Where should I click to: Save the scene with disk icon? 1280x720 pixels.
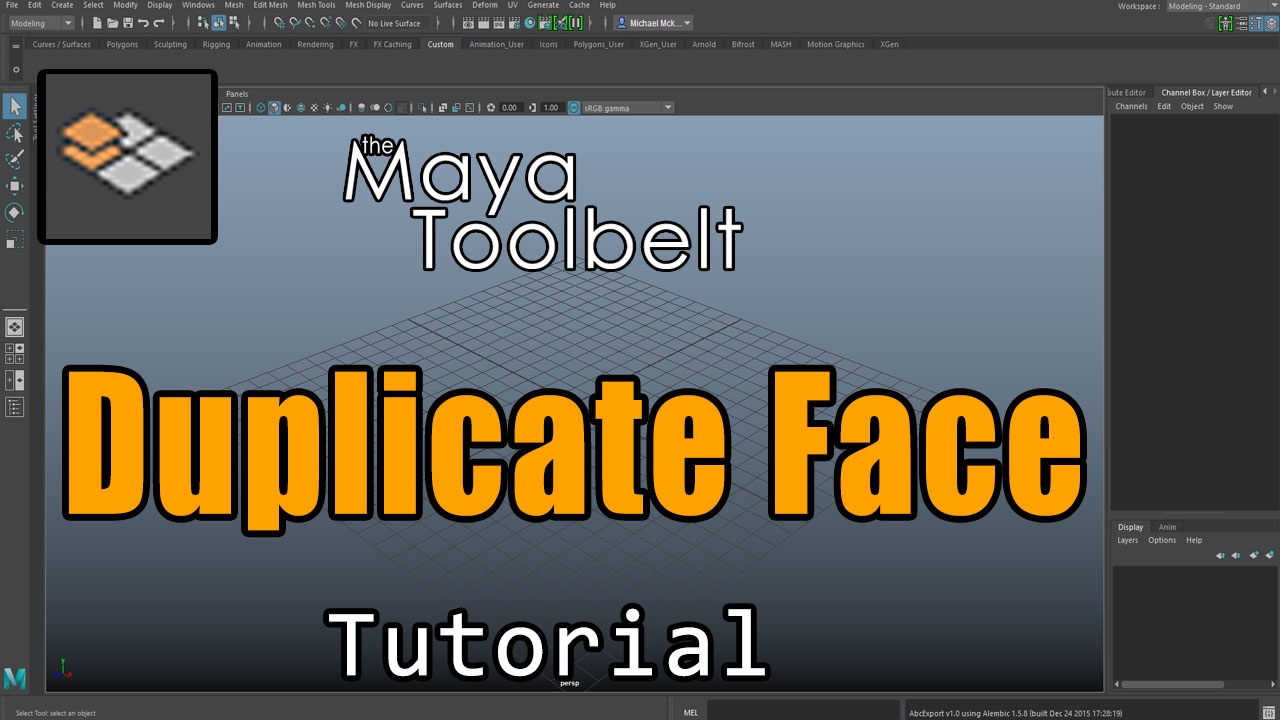coord(128,23)
